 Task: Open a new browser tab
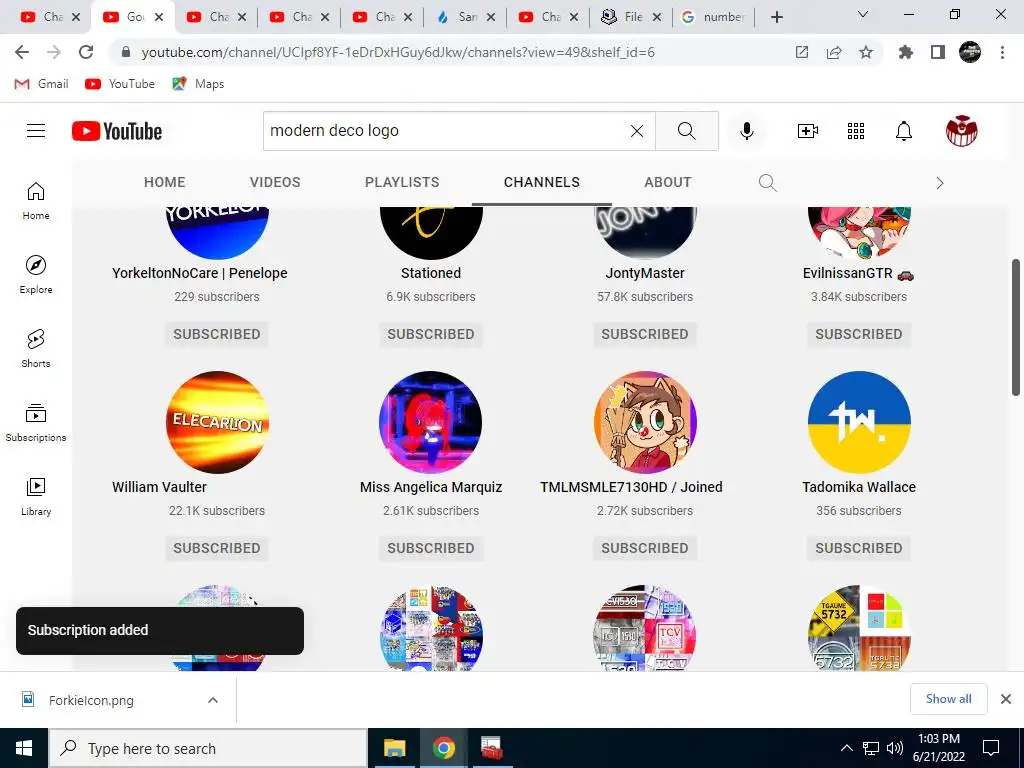click(x=776, y=17)
